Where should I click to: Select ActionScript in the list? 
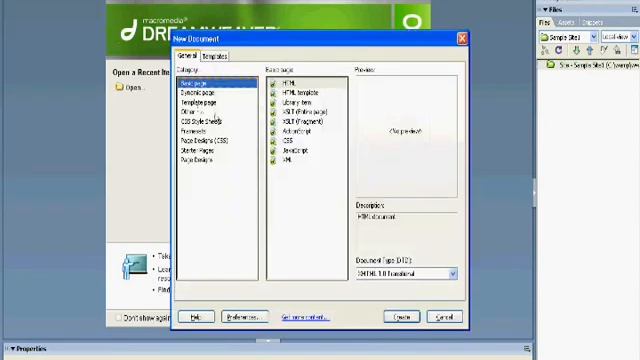tap(307, 131)
